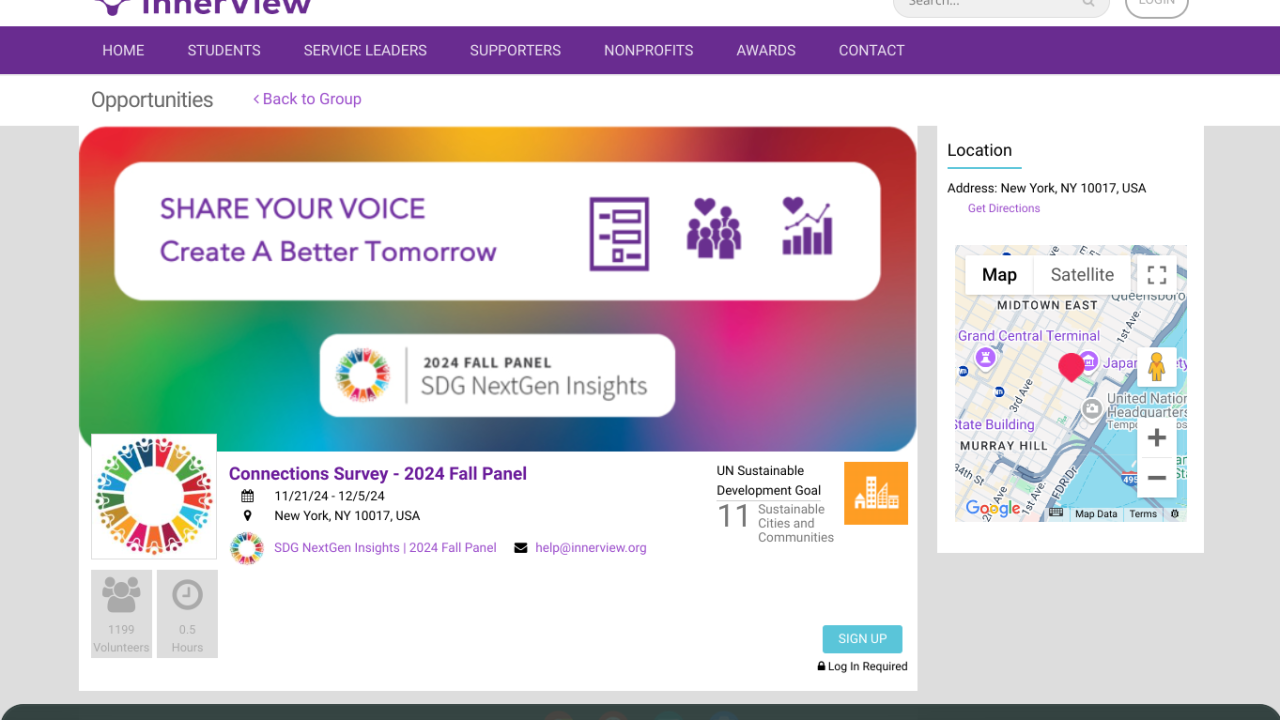Zoom out on the map
The width and height of the screenshot is (1280, 720).
pyautogui.click(x=1157, y=478)
